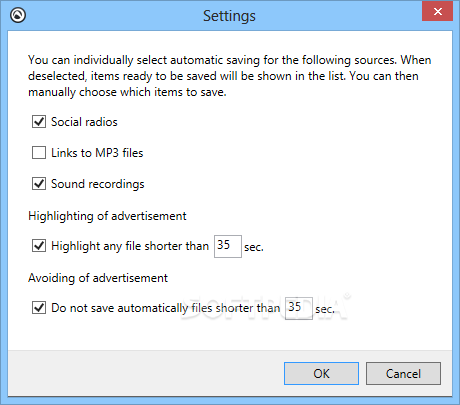
Task: Close the Settings dialog with X
Action: click(437, 11)
